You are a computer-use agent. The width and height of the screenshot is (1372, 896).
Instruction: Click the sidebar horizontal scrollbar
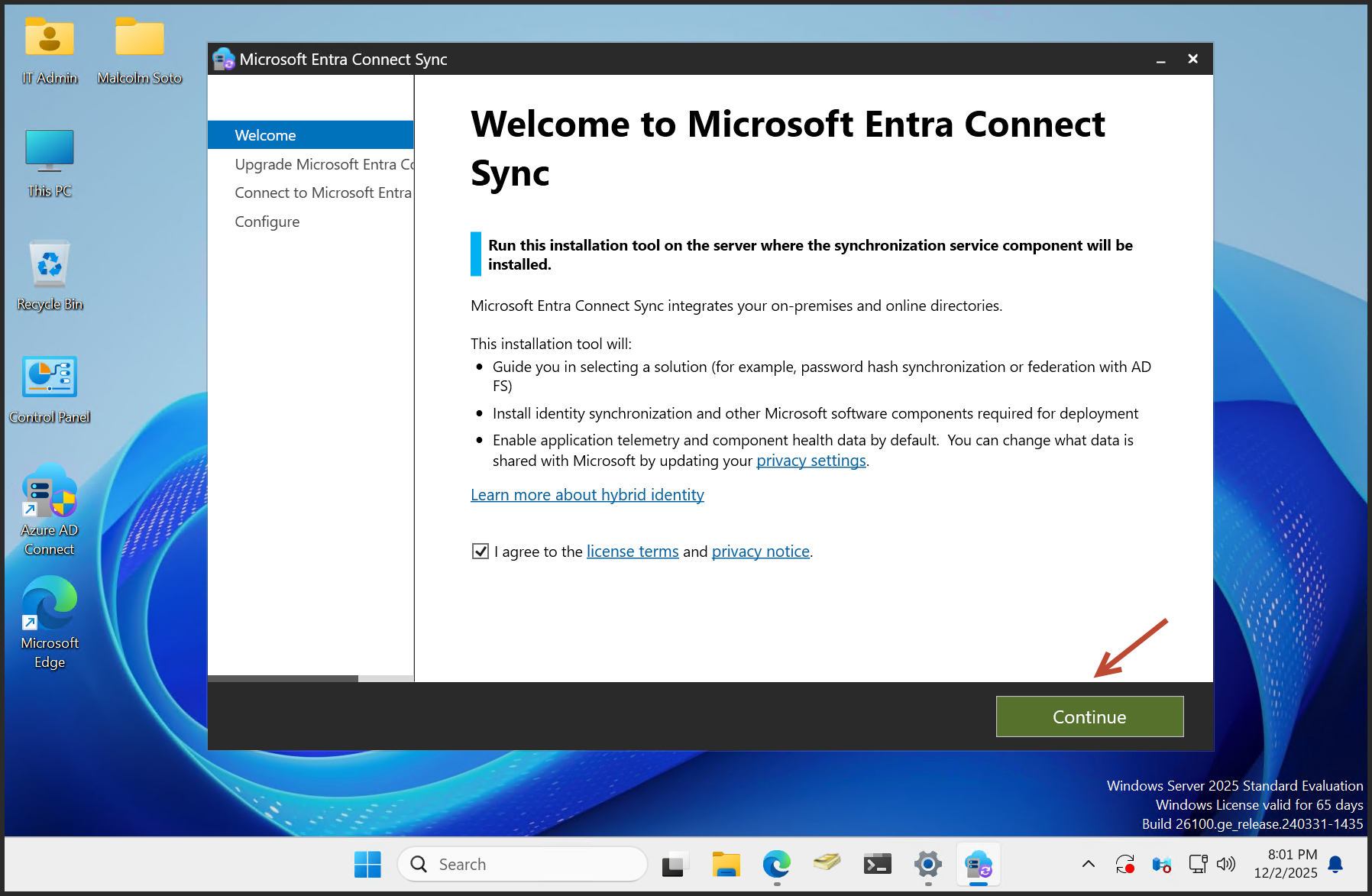click(283, 678)
